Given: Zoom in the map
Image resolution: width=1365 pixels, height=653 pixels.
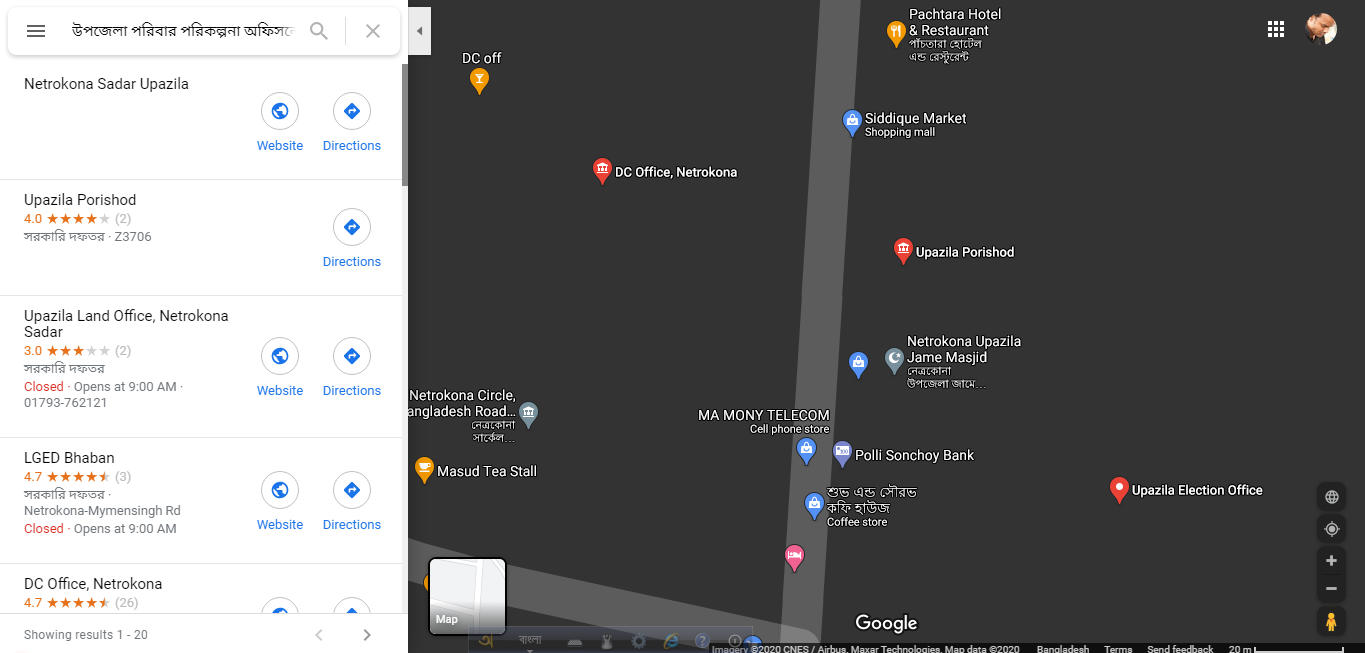Looking at the screenshot, I should [x=1331, y=561].
